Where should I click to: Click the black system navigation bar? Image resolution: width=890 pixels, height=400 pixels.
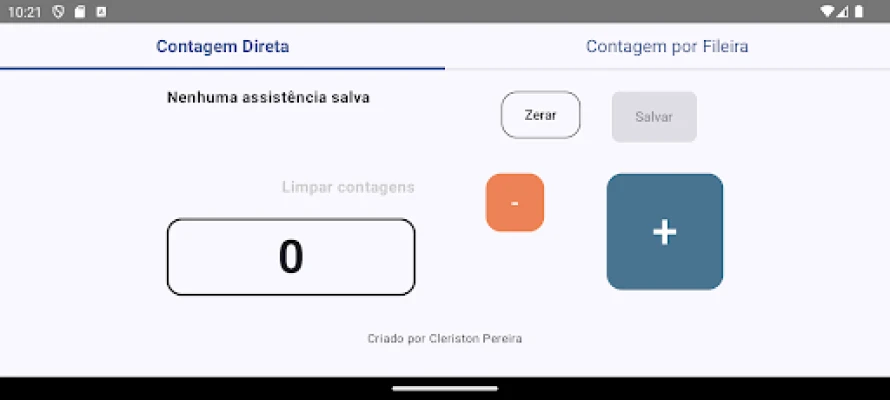point(445,389)
